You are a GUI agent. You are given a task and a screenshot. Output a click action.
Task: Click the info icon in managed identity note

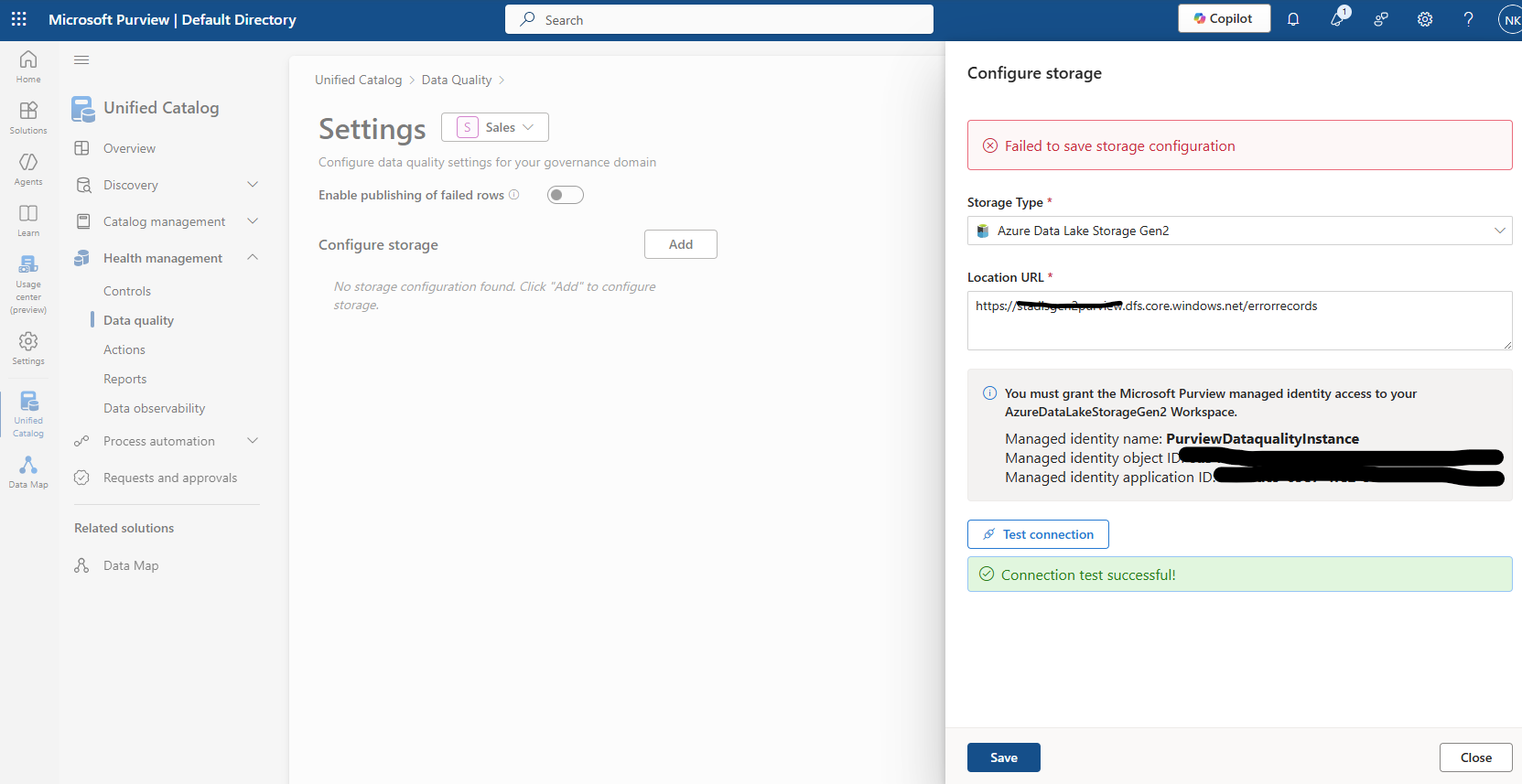click(x=989, y=393)
